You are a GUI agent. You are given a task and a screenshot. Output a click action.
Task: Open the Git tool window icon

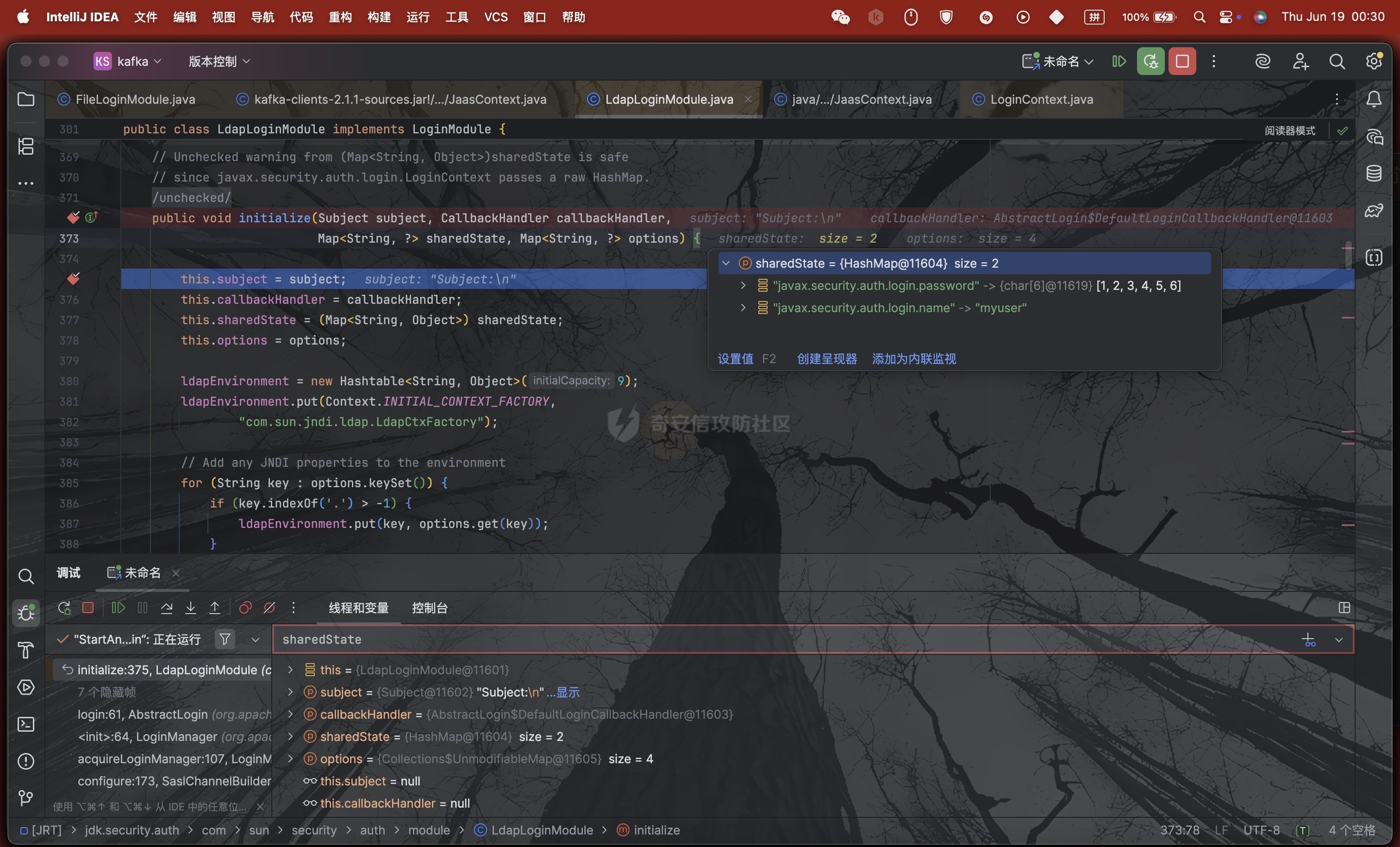(x=25, y=797)
